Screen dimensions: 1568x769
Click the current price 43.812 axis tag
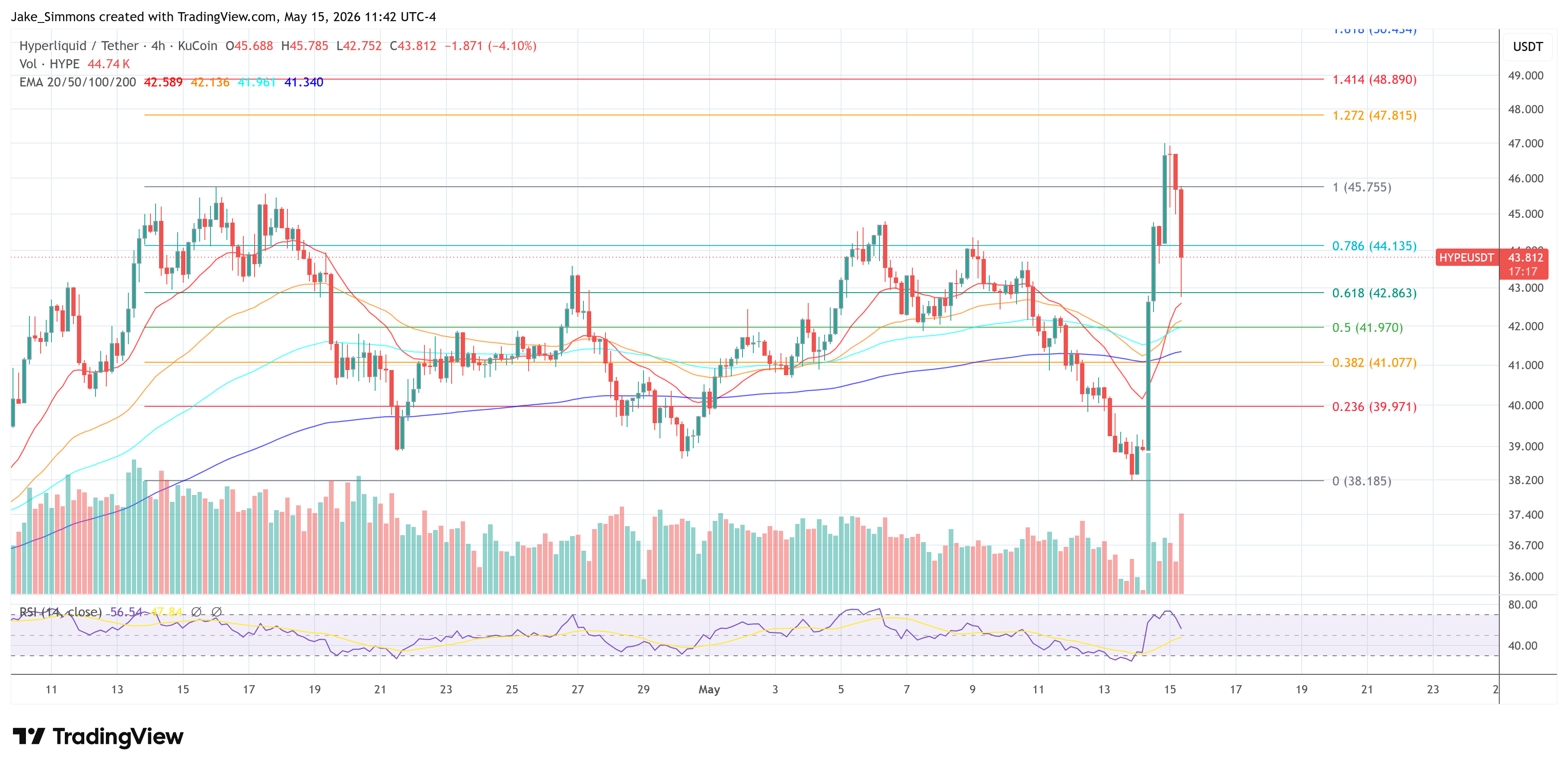(x=1525, y=258)
